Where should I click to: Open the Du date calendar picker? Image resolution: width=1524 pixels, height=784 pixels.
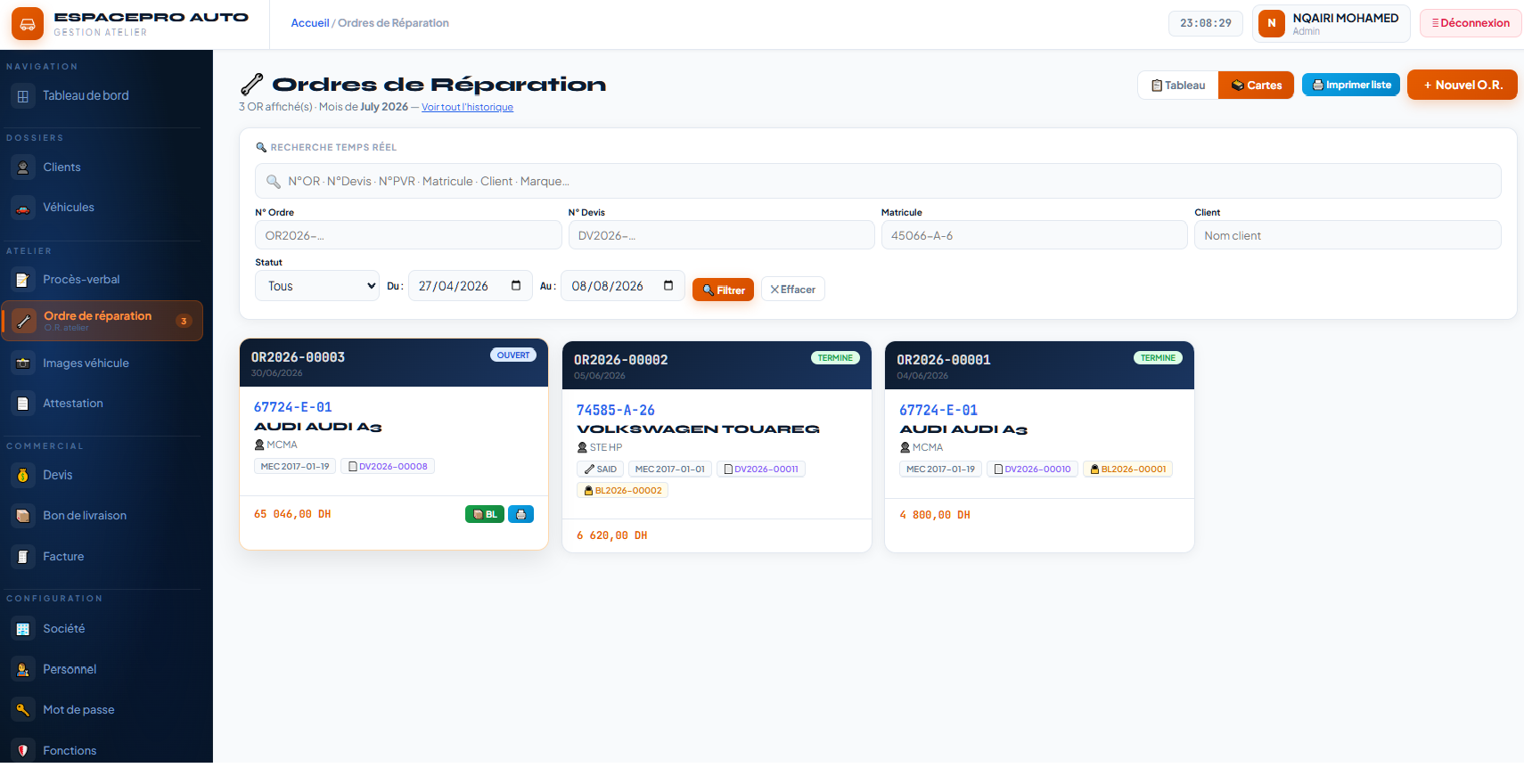[516, 286]
